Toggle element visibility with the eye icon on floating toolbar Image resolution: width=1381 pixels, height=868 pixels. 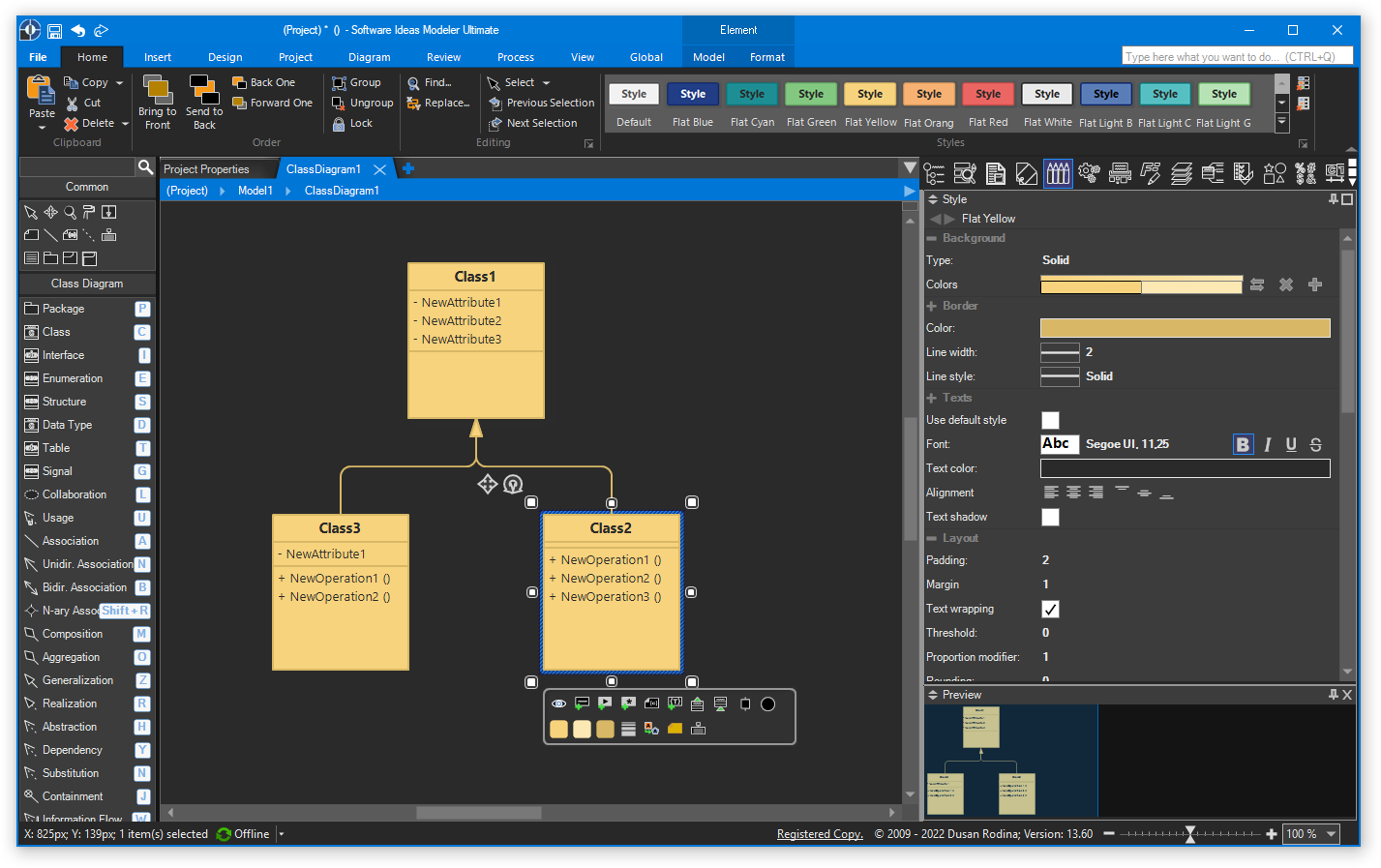pos(558,703)
